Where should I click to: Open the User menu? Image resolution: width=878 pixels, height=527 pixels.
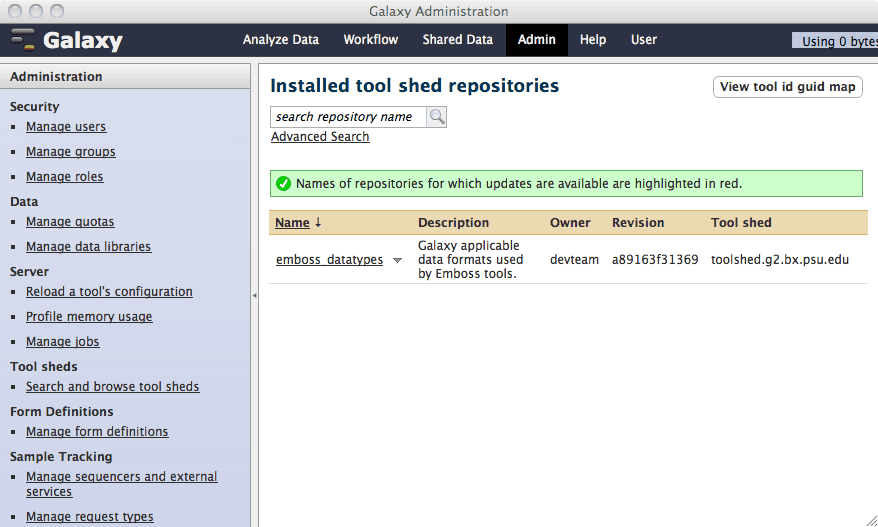(644, 40)
